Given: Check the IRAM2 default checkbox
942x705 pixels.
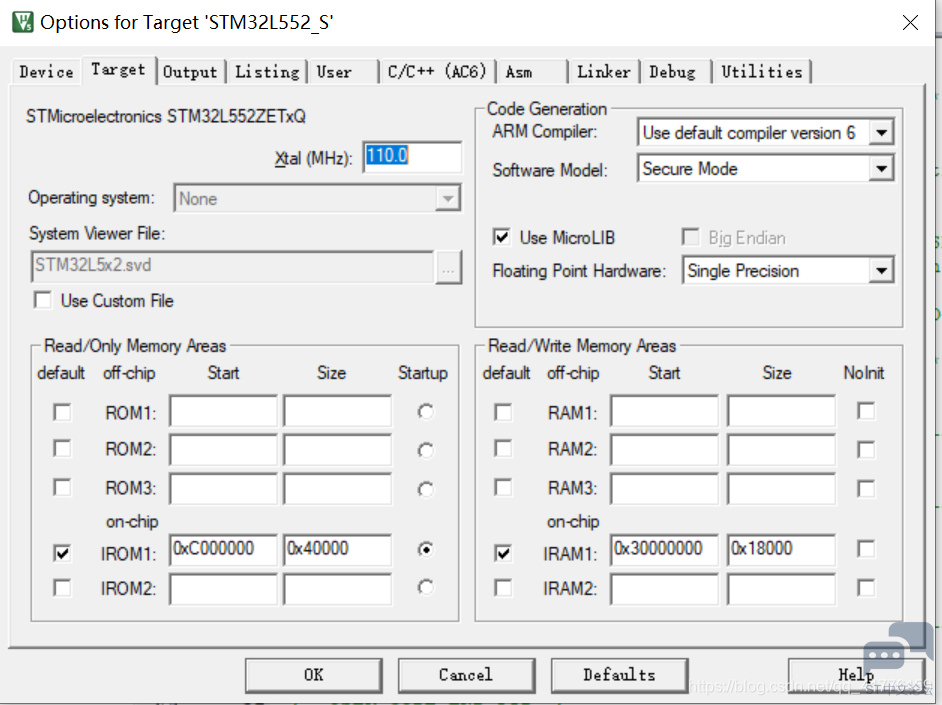Looking at the screenshot, I should (503, 587).
